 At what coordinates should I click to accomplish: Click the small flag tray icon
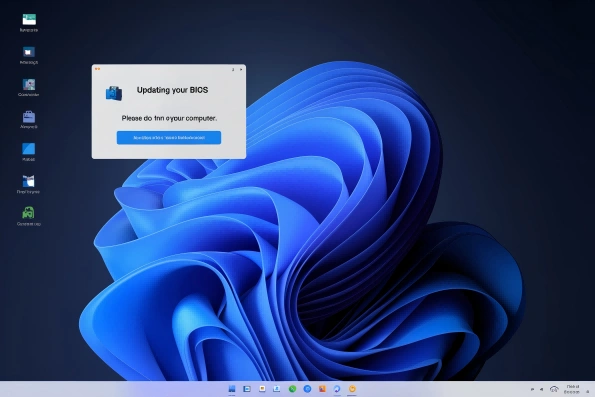[532, 389]
